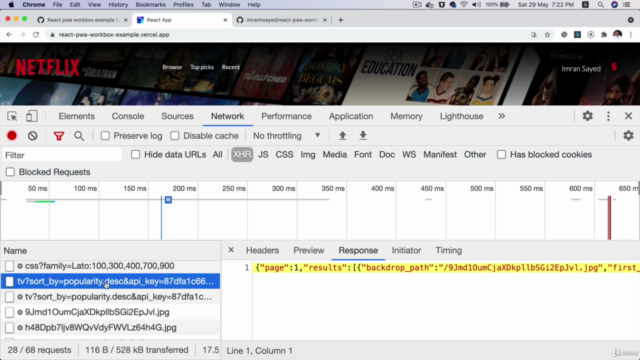Bookmark this page with star icon
Image resolution: width=640 pixels, height=360 pixels.
point(547,35)
